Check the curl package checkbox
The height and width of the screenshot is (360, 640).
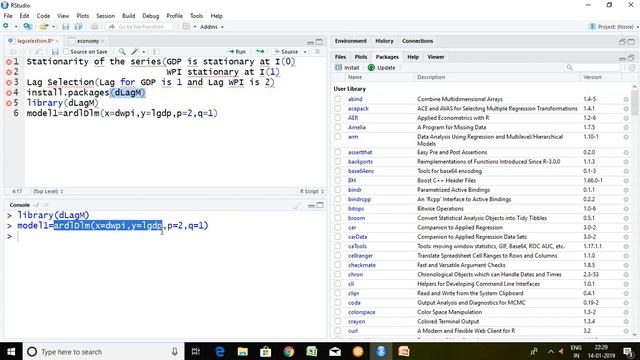(x=338, y=331)
